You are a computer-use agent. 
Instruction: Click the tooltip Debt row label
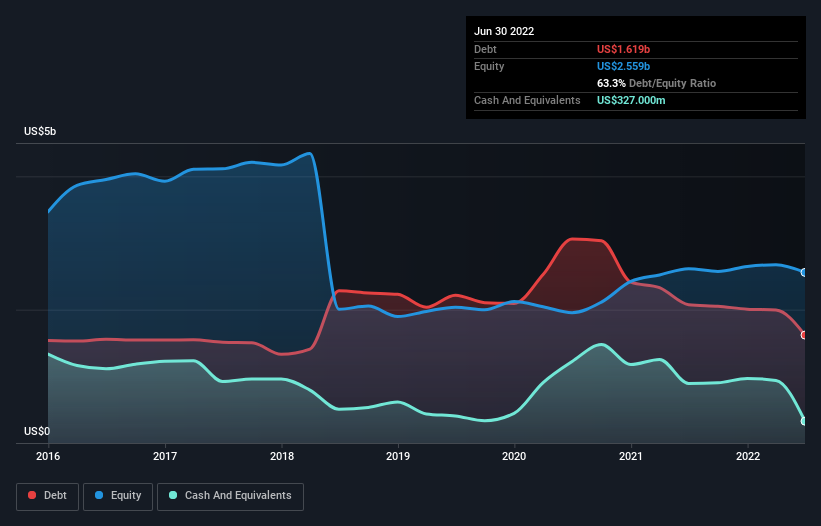tap(485, 49)
